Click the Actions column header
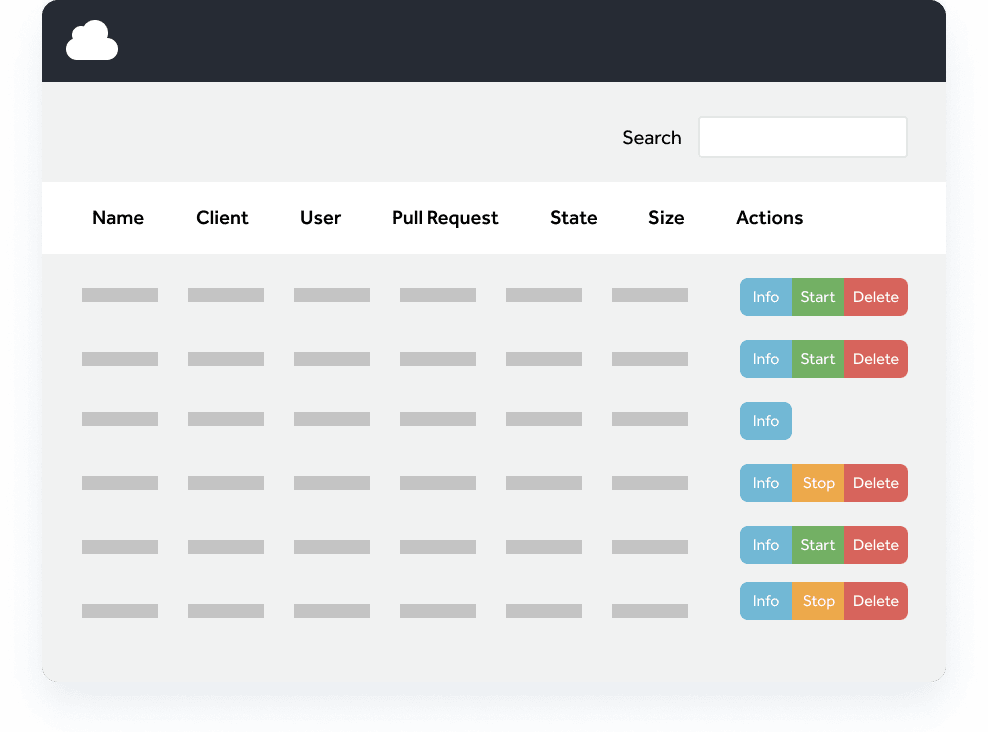 769,217
